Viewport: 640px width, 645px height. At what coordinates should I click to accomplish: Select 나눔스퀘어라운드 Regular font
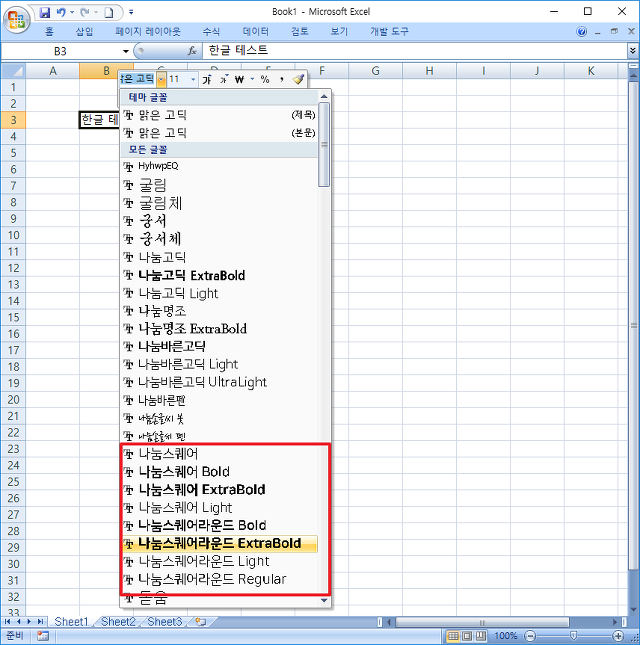point(220,579)
